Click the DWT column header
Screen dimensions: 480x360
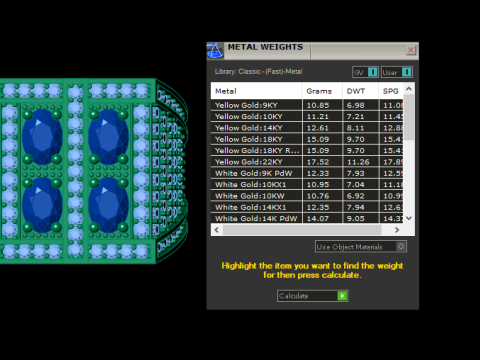coord(360,91)
